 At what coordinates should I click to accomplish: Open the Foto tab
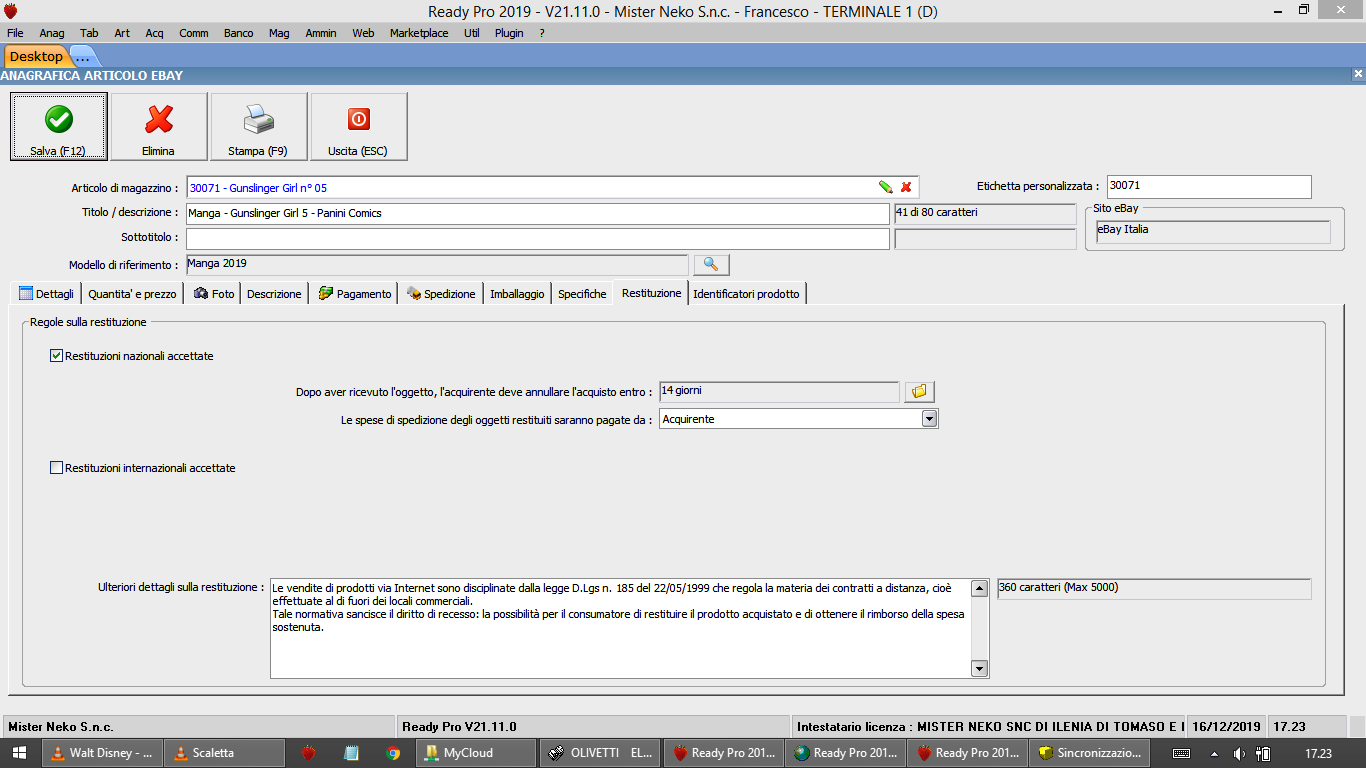coord(213,294)
